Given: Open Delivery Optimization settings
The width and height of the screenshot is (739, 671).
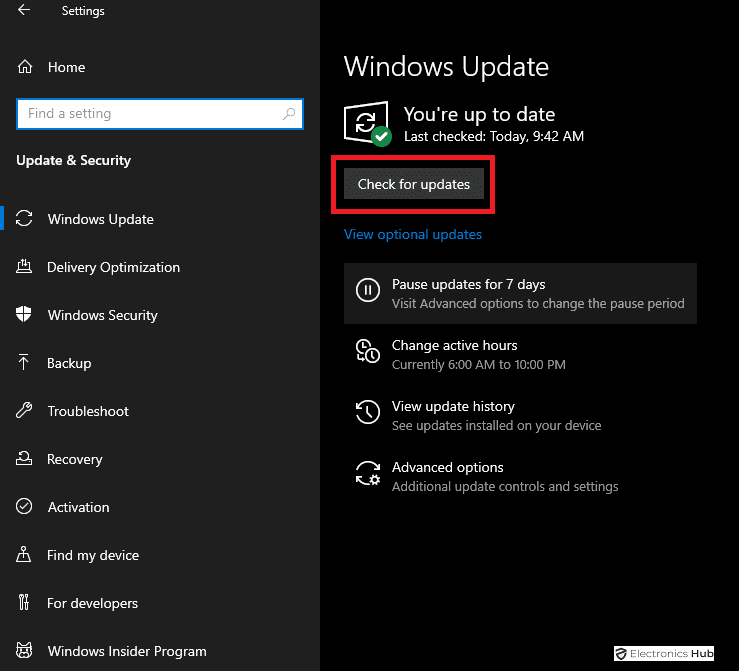Looking at the screenshot, I should (113, 267).
